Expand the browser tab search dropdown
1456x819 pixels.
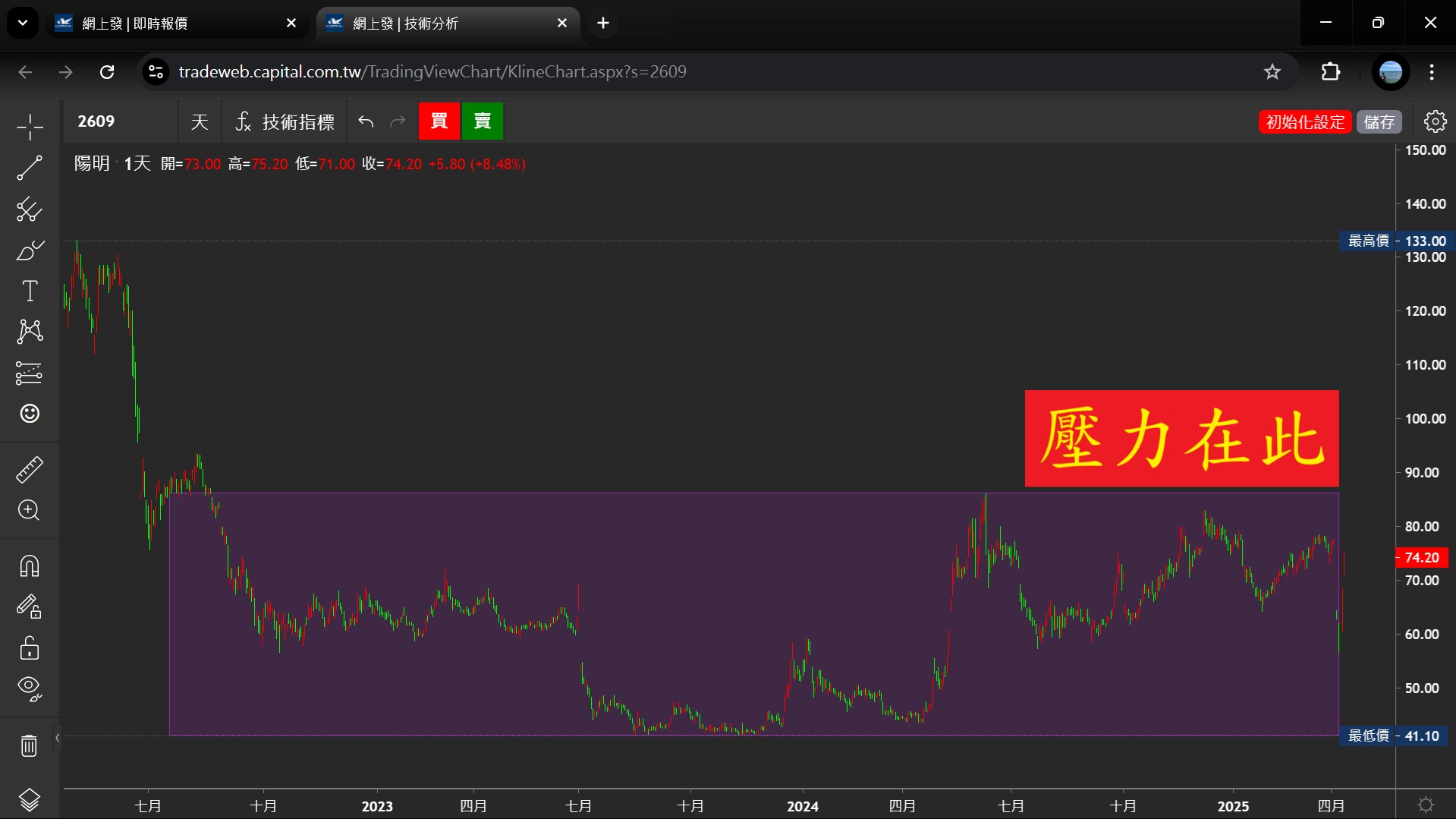pyautogui.click(x=23, y=23)
